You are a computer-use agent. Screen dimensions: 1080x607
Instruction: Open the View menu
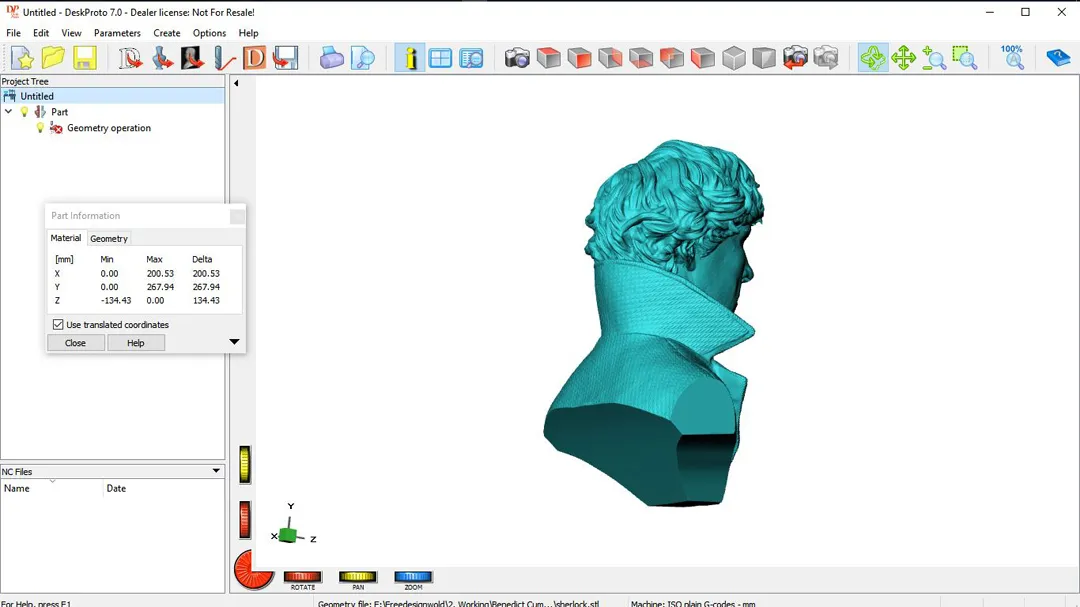[71, 33]
